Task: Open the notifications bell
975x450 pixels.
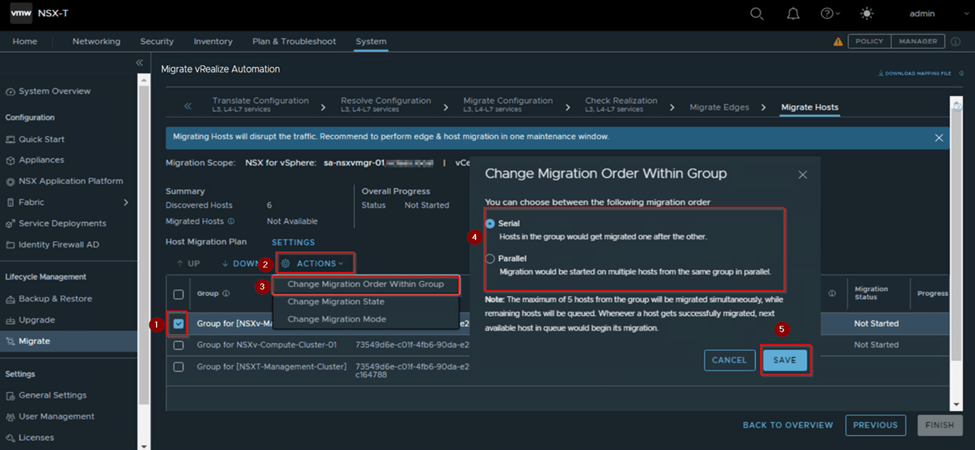Action: (x=793, y=14)
